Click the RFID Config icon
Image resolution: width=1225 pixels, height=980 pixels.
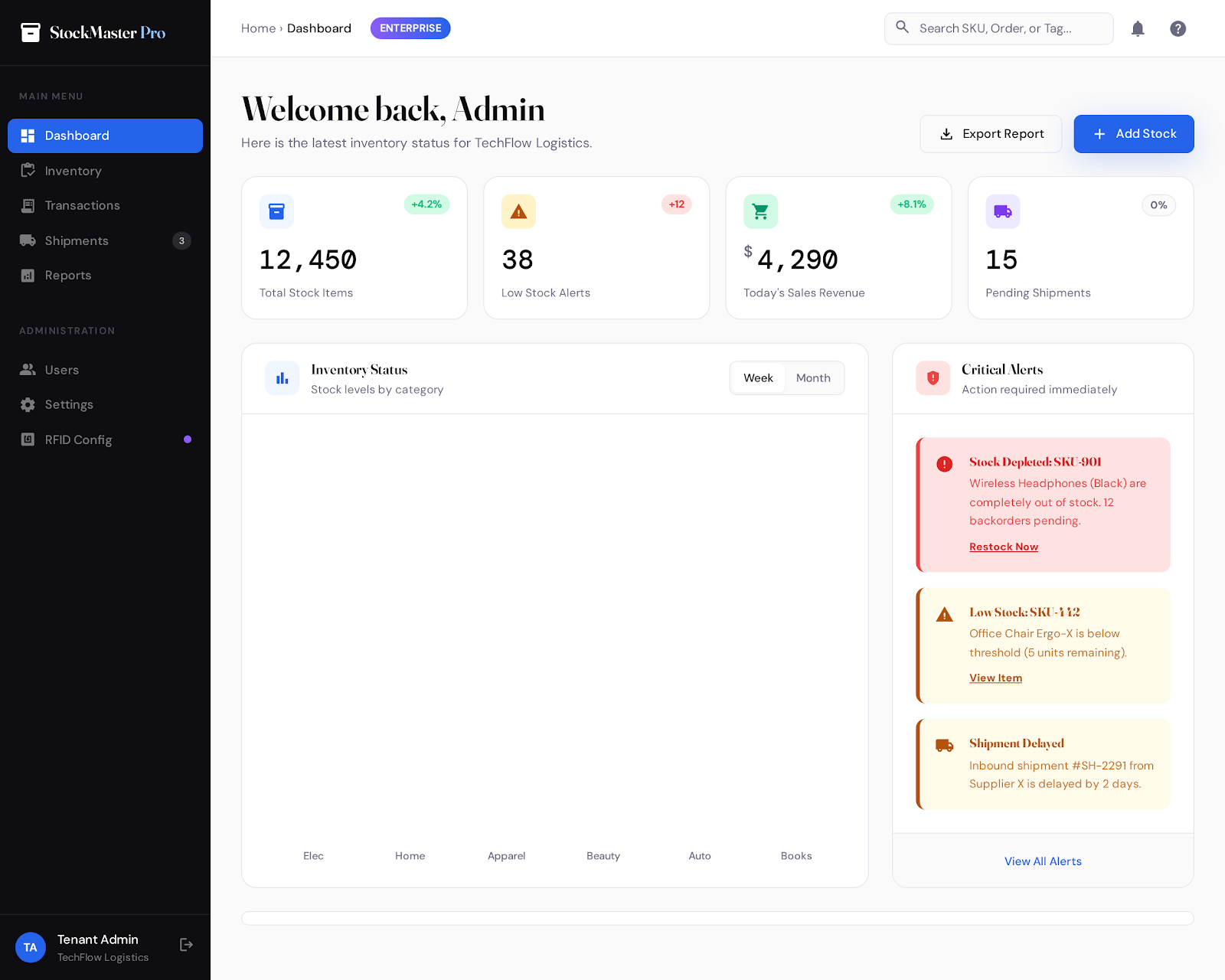click(28, 439)
